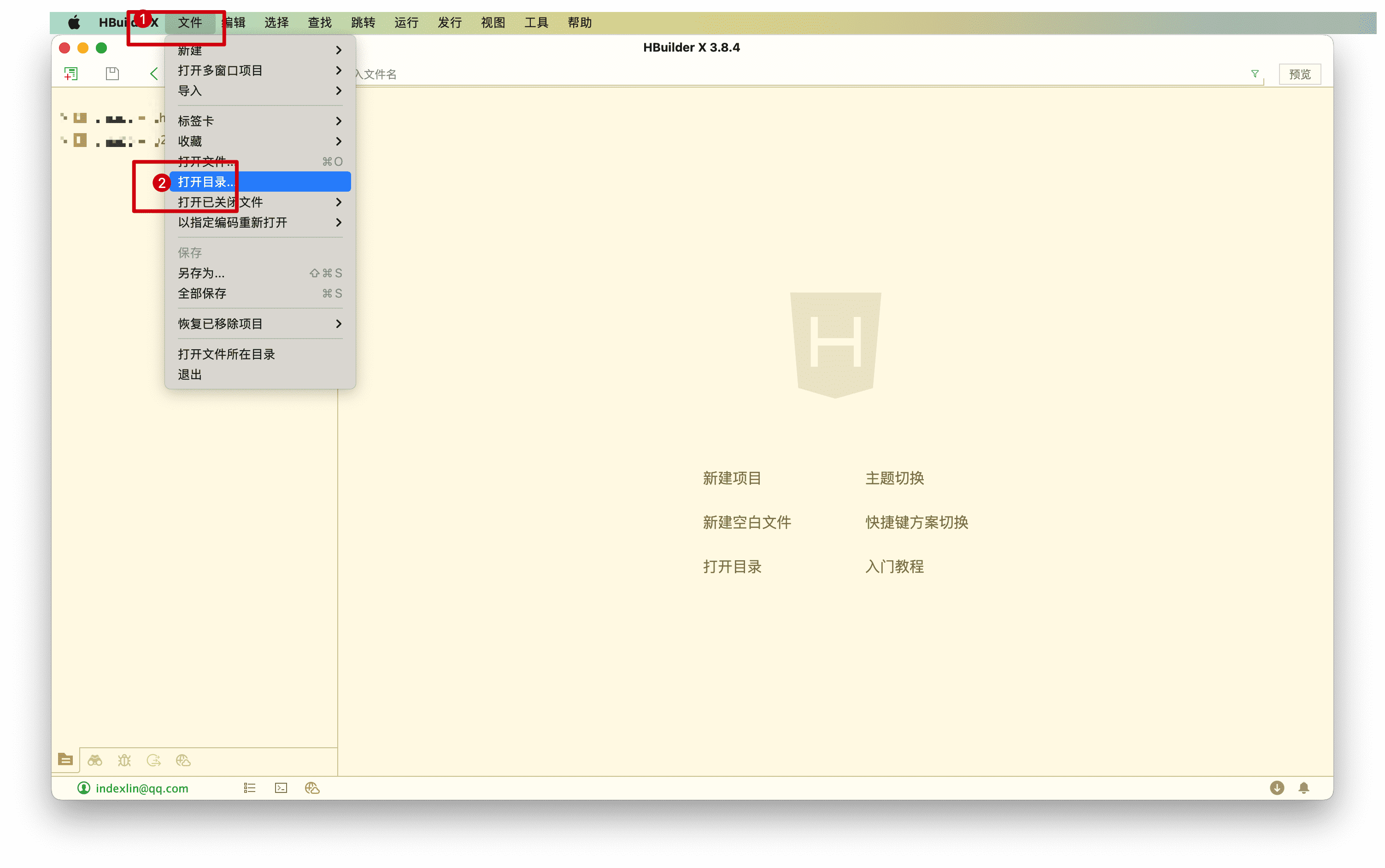Open the 帮助 menu in menu bar
1385x868 pixels.
click(580, 23)
